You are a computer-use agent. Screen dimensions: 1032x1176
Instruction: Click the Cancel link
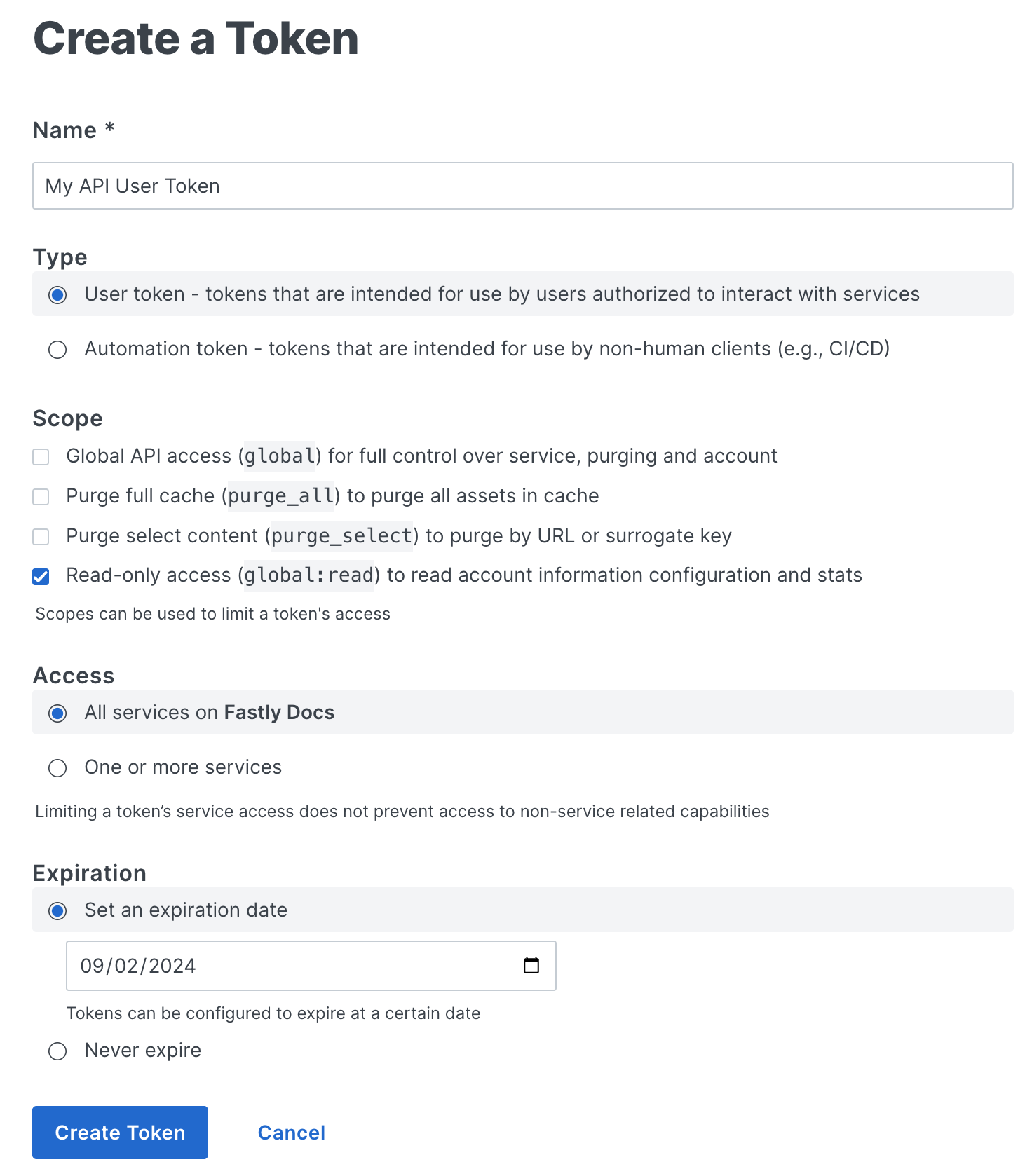[291, 1132]
